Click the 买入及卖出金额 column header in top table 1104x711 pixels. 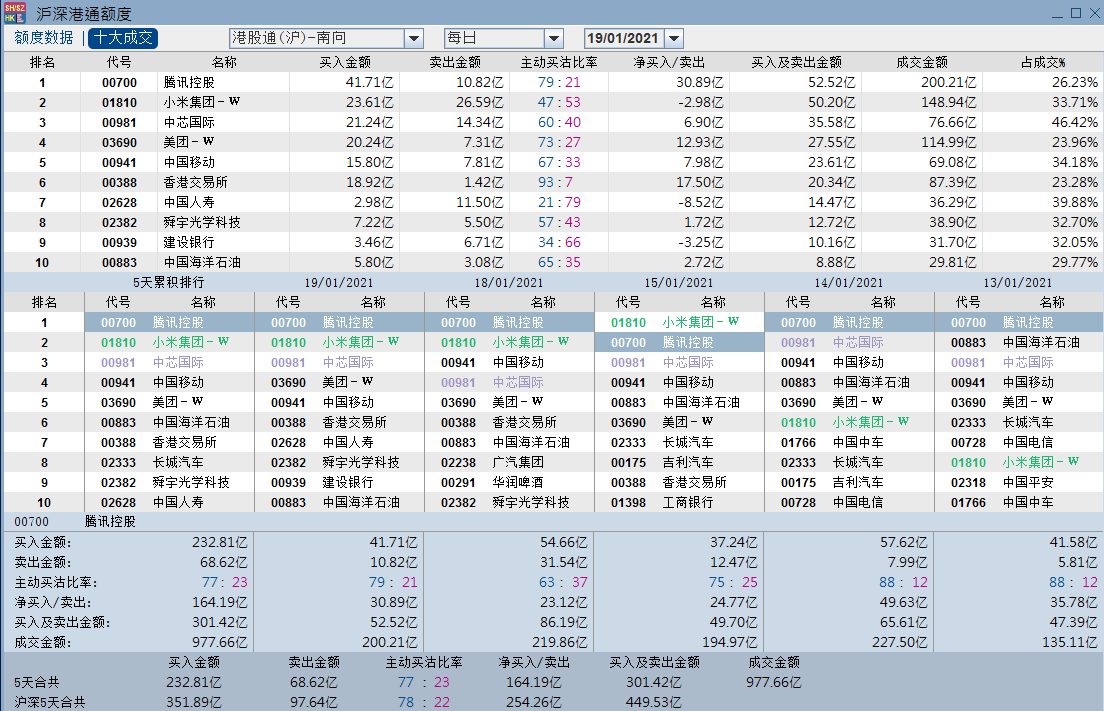[x=796, y=63]
